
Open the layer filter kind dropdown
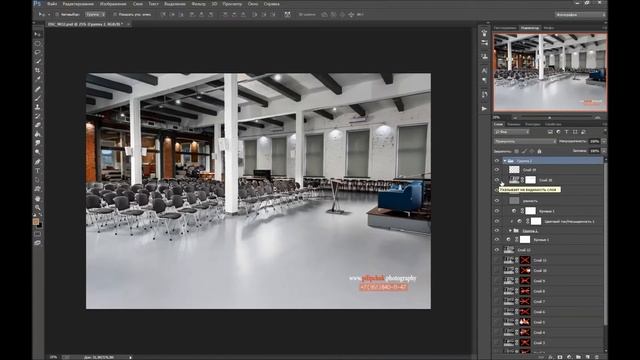(512, 132)
